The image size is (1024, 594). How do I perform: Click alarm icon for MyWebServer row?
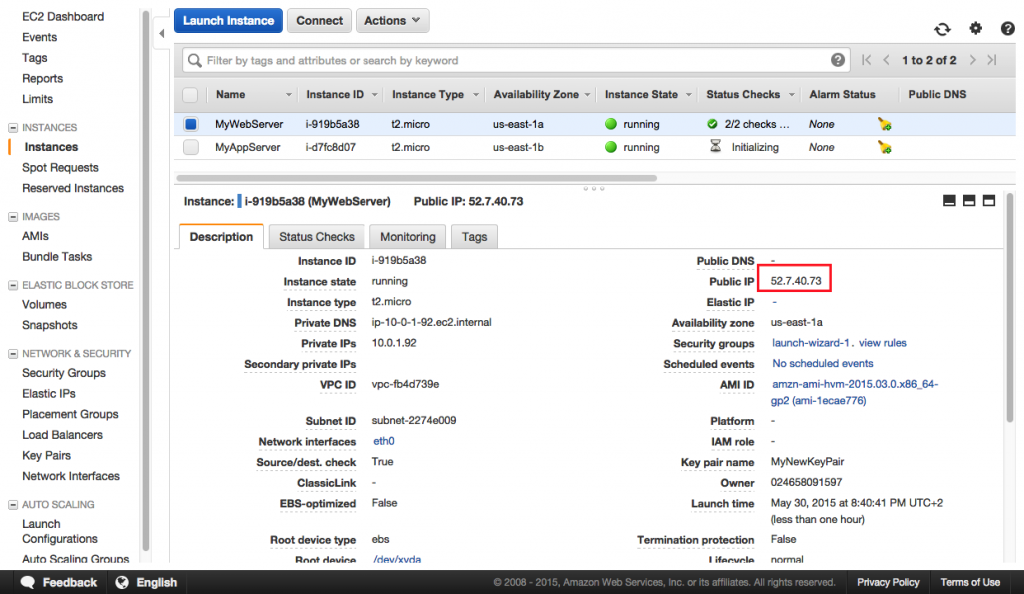pos(884,124)
